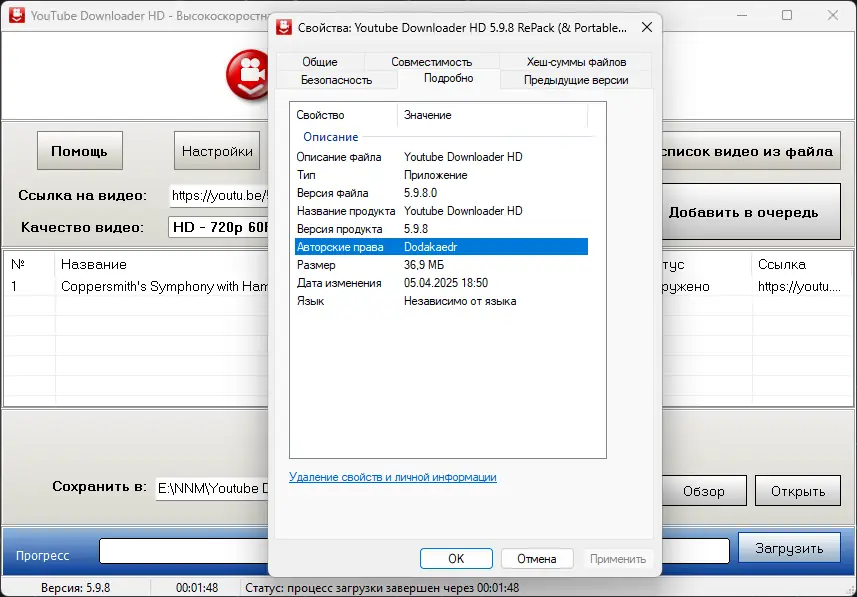The image size is (857, 597).
Task: Select the Описание файла row
Action: tap(442, 157)
